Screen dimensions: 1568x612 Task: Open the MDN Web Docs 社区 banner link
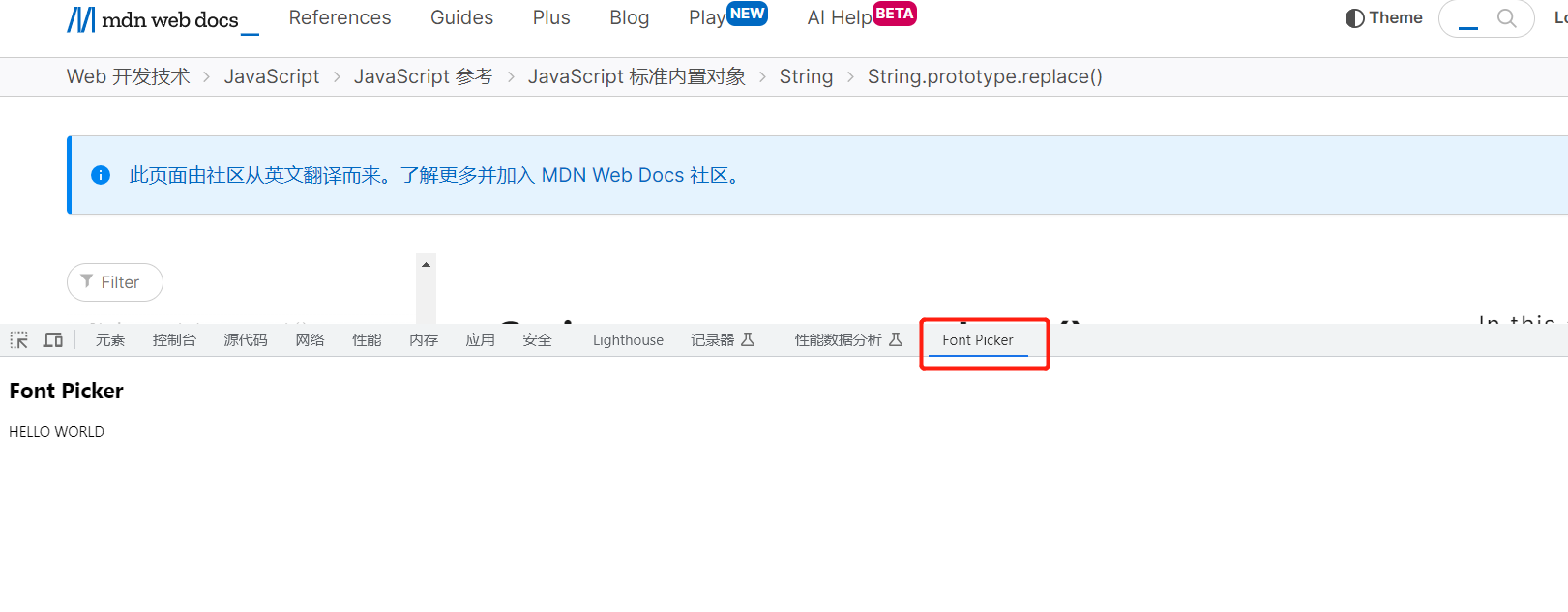(634, 175)
